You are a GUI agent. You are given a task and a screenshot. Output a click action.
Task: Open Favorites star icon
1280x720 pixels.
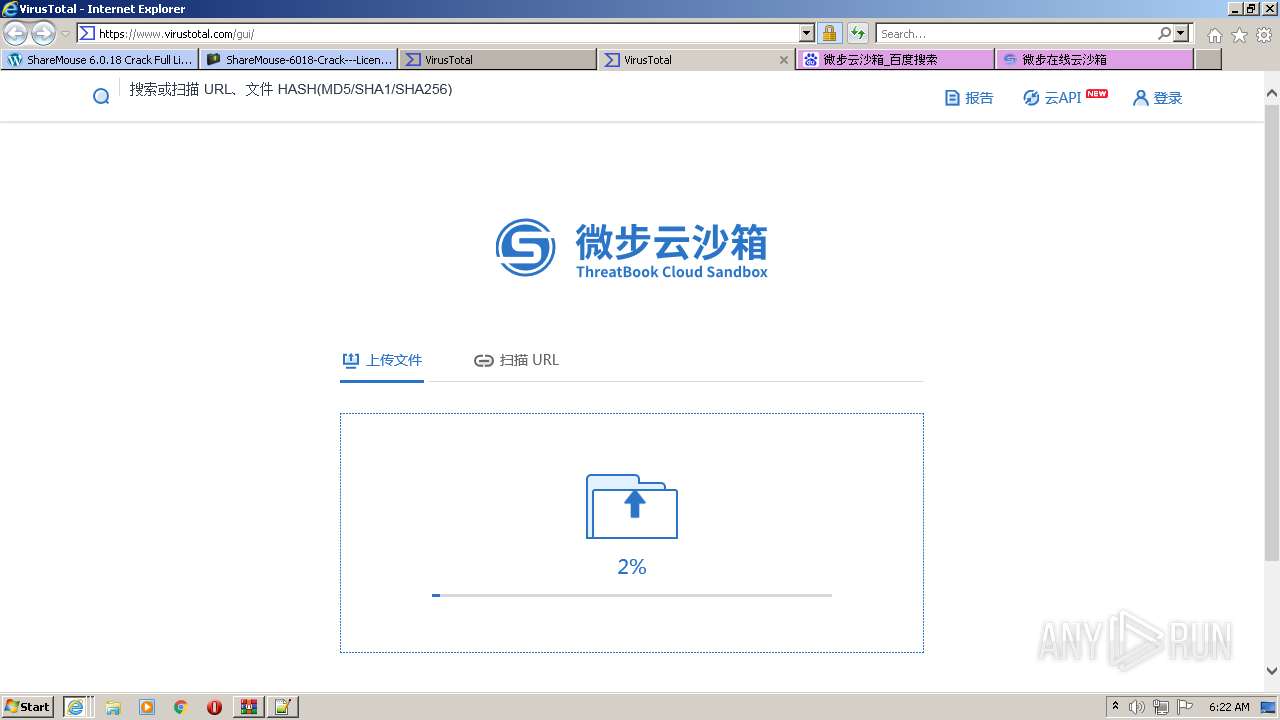click(x=1239, y=35)
